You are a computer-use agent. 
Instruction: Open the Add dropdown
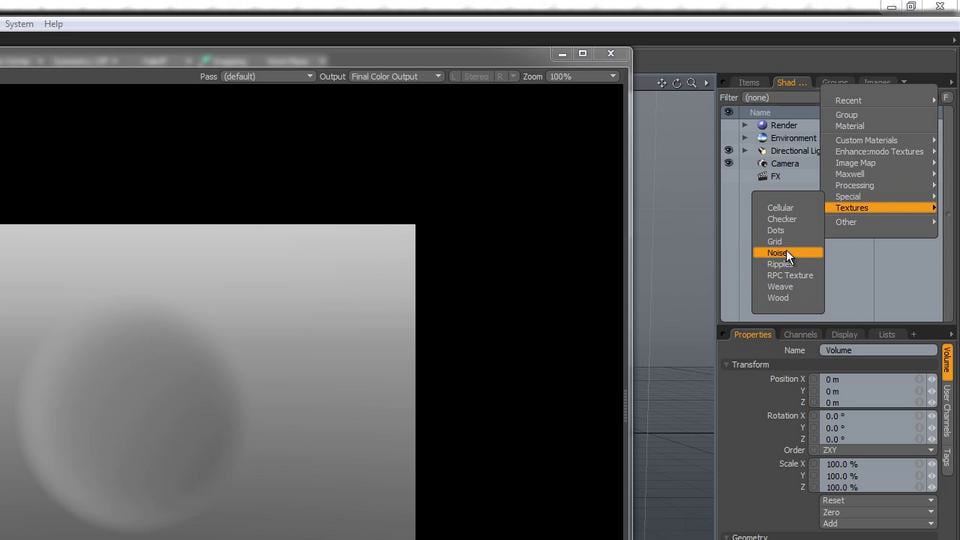point(878,523)
